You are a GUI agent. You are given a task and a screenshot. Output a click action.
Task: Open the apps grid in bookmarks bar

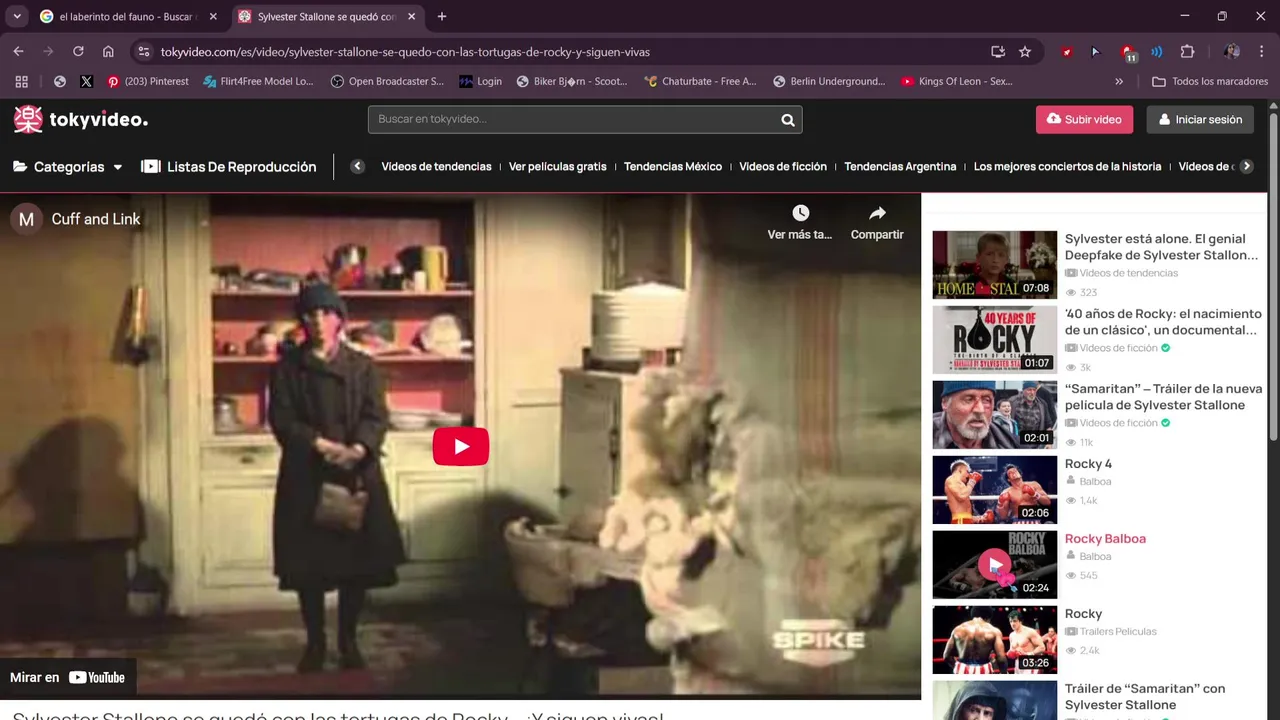pyautogui.click(x=21, y=82)
